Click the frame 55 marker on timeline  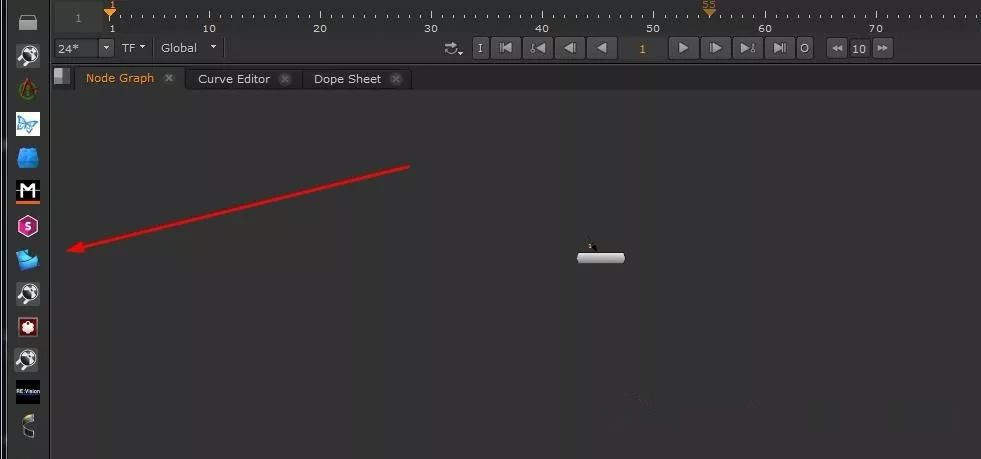click(x=709, y=9)
